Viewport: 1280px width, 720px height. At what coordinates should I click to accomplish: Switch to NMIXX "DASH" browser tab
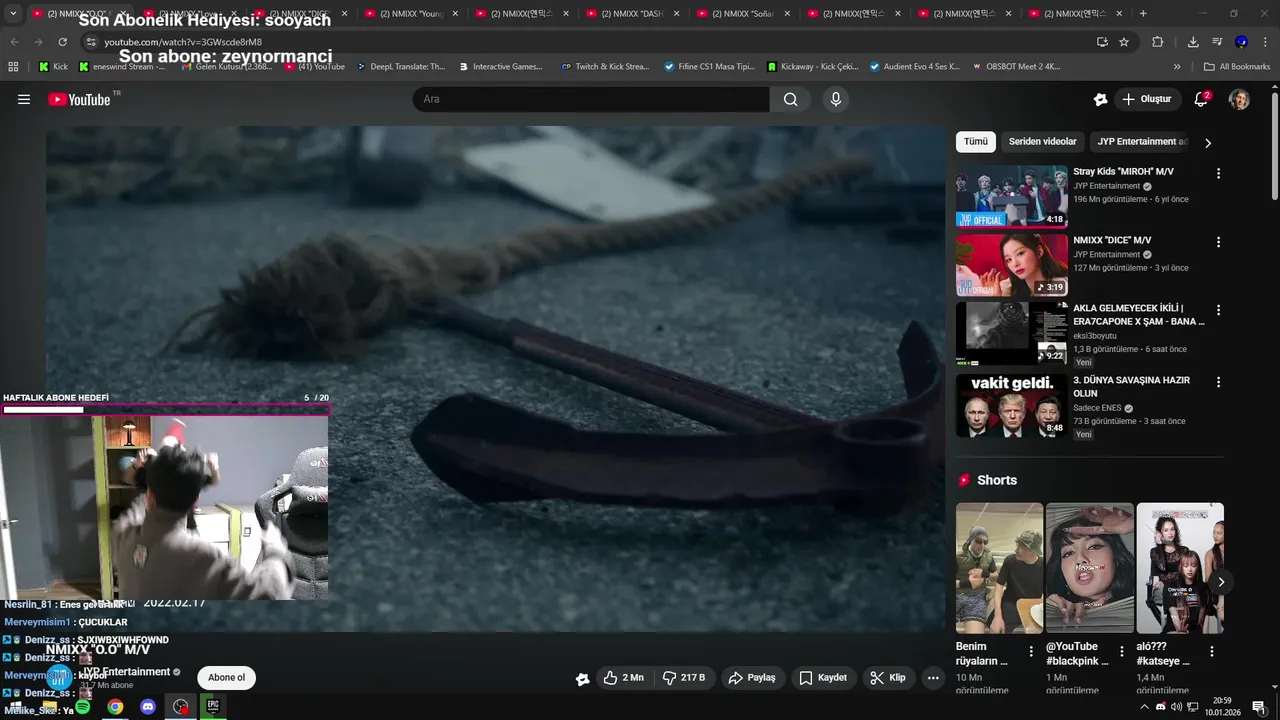pos(632,14)
